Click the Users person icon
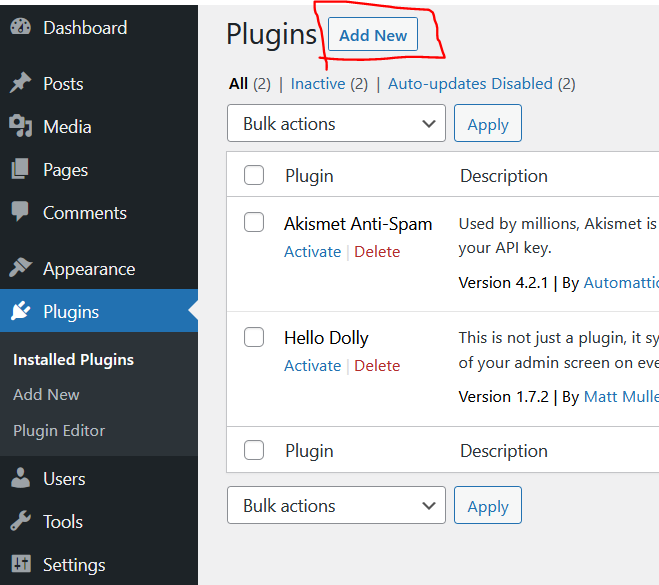659x585 pixels. tap(20, 479)
